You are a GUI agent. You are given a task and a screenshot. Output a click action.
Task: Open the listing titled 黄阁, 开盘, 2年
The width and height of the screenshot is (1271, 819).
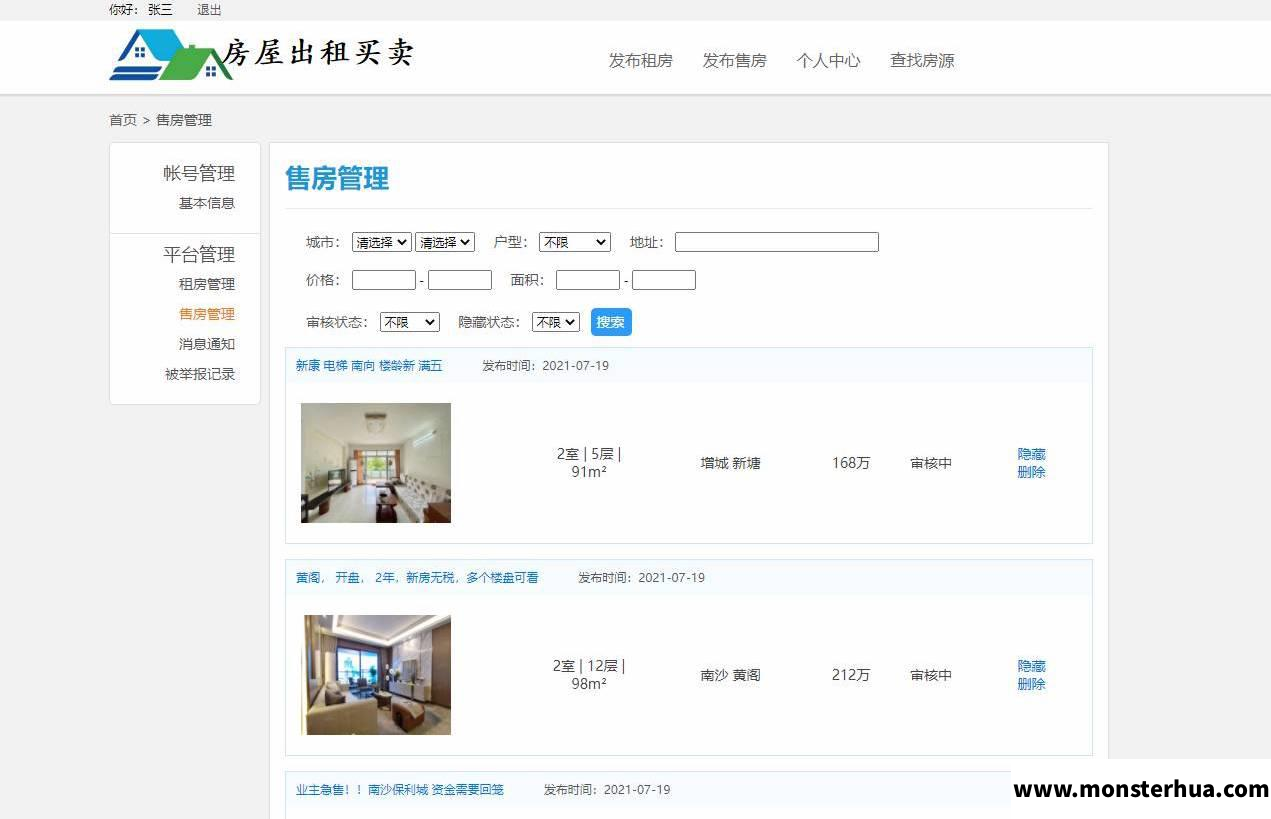click(x=417, y=578)
